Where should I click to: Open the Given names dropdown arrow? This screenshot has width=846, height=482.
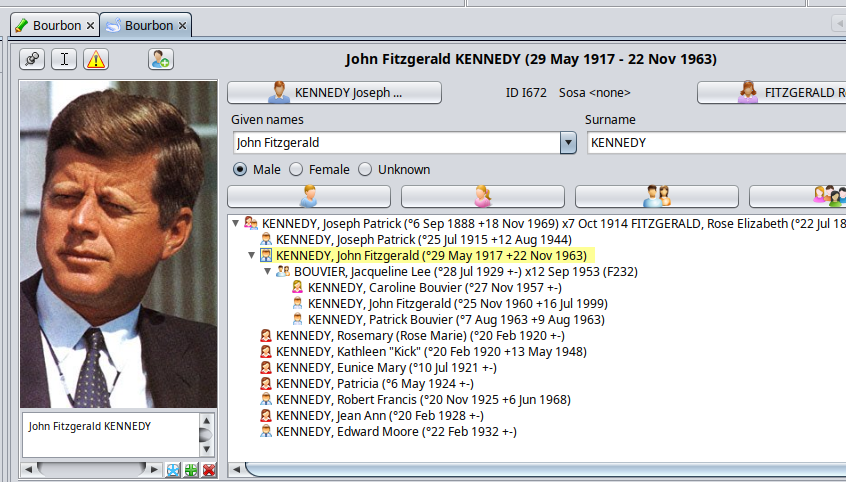[568, 143]
